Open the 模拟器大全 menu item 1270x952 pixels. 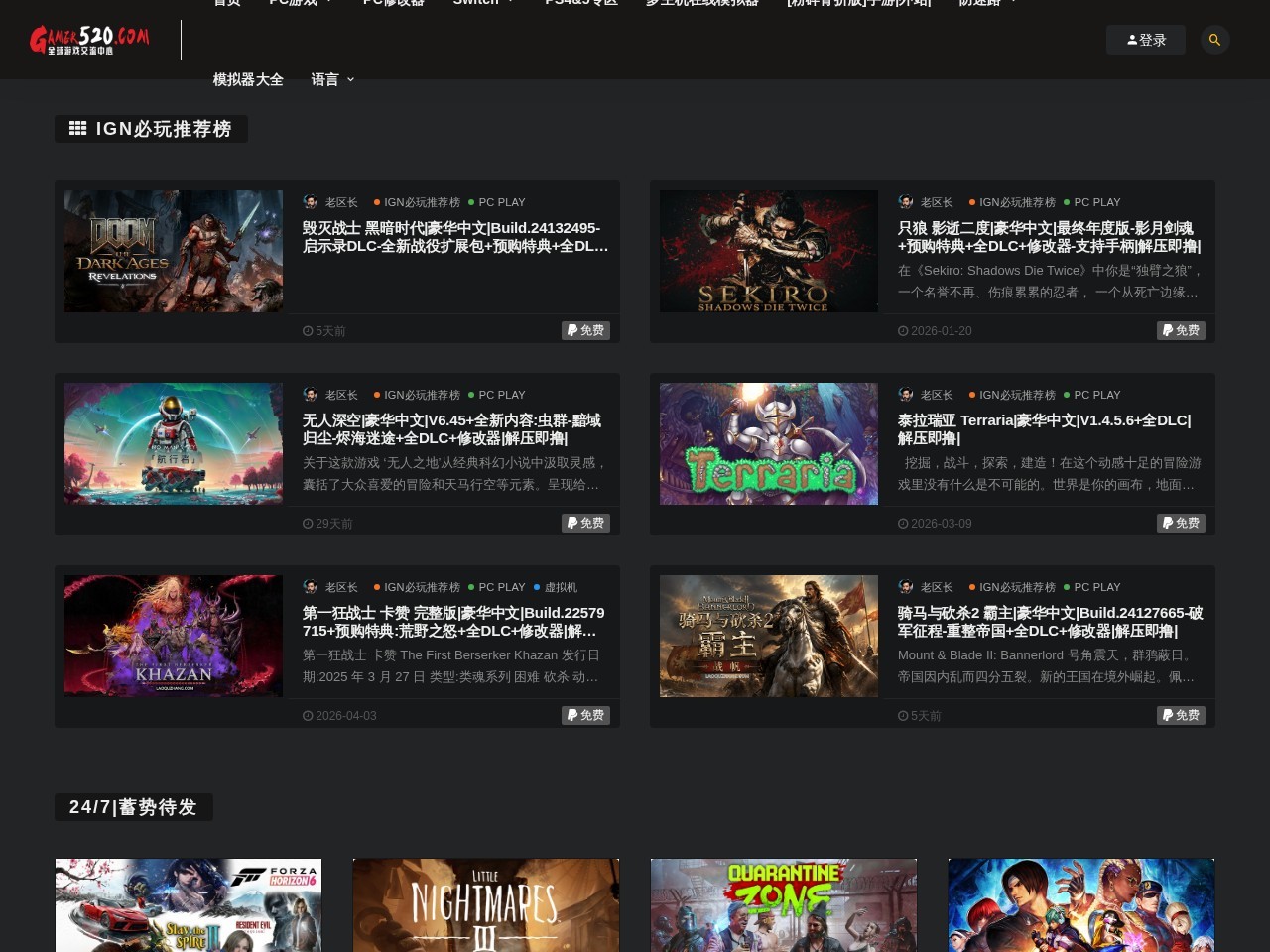point(248,79)
